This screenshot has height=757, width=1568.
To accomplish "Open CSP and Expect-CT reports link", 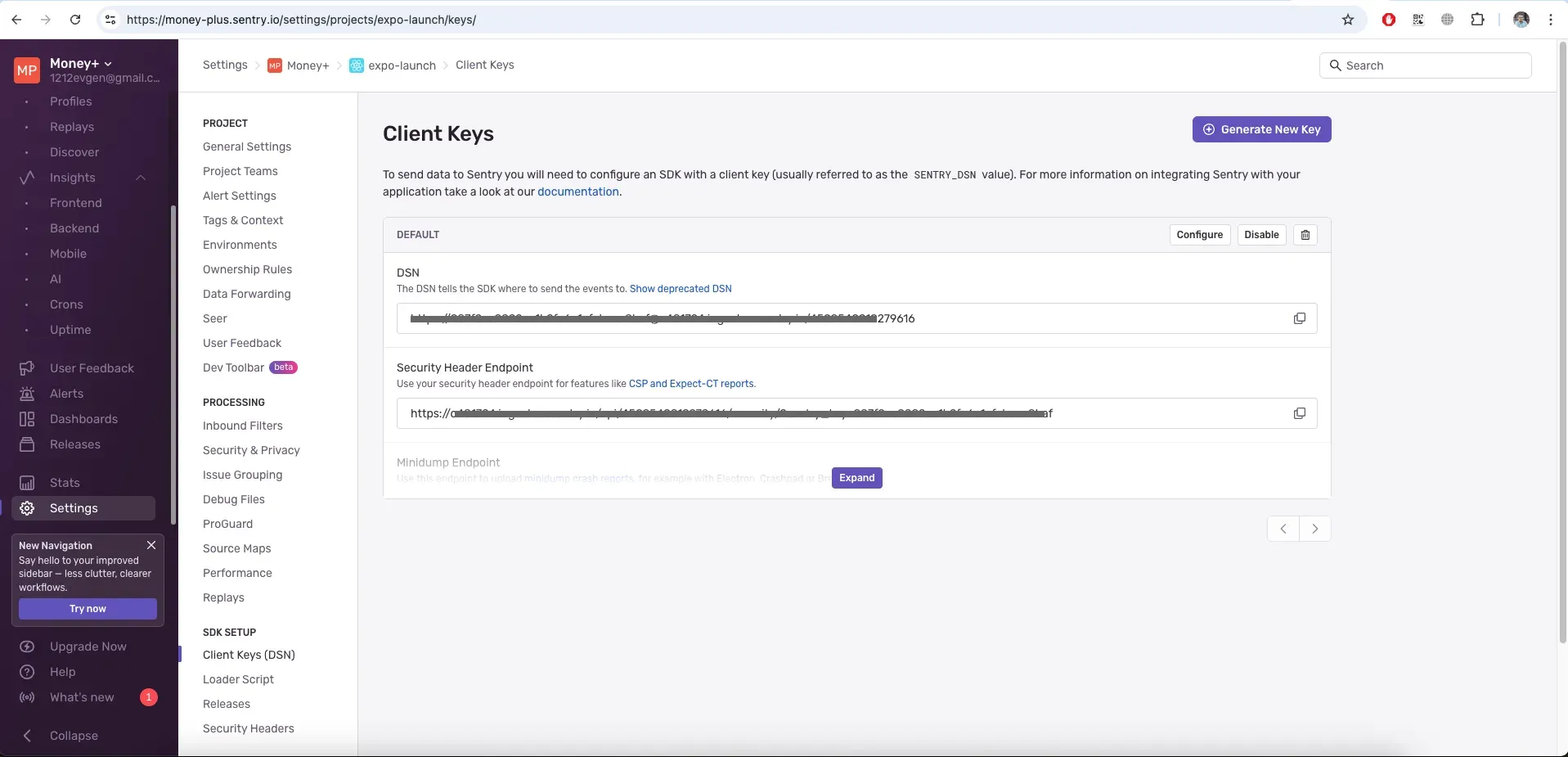I will [691, 384].
